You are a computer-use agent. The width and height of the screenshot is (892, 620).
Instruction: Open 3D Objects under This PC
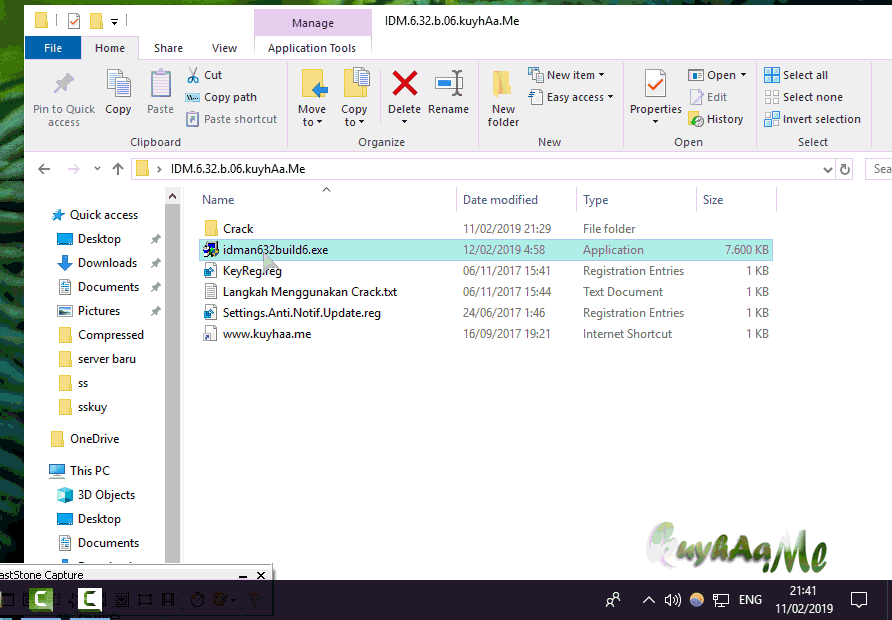(x=96, y=495)
